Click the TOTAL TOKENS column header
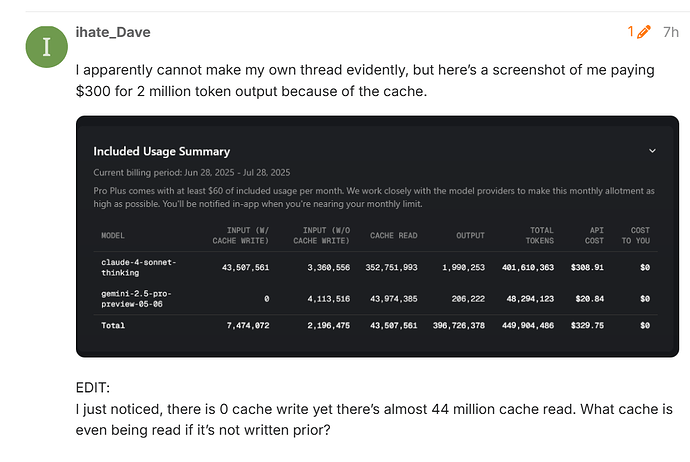The height and width of the screenshot is (462, 690). point(540,235)
